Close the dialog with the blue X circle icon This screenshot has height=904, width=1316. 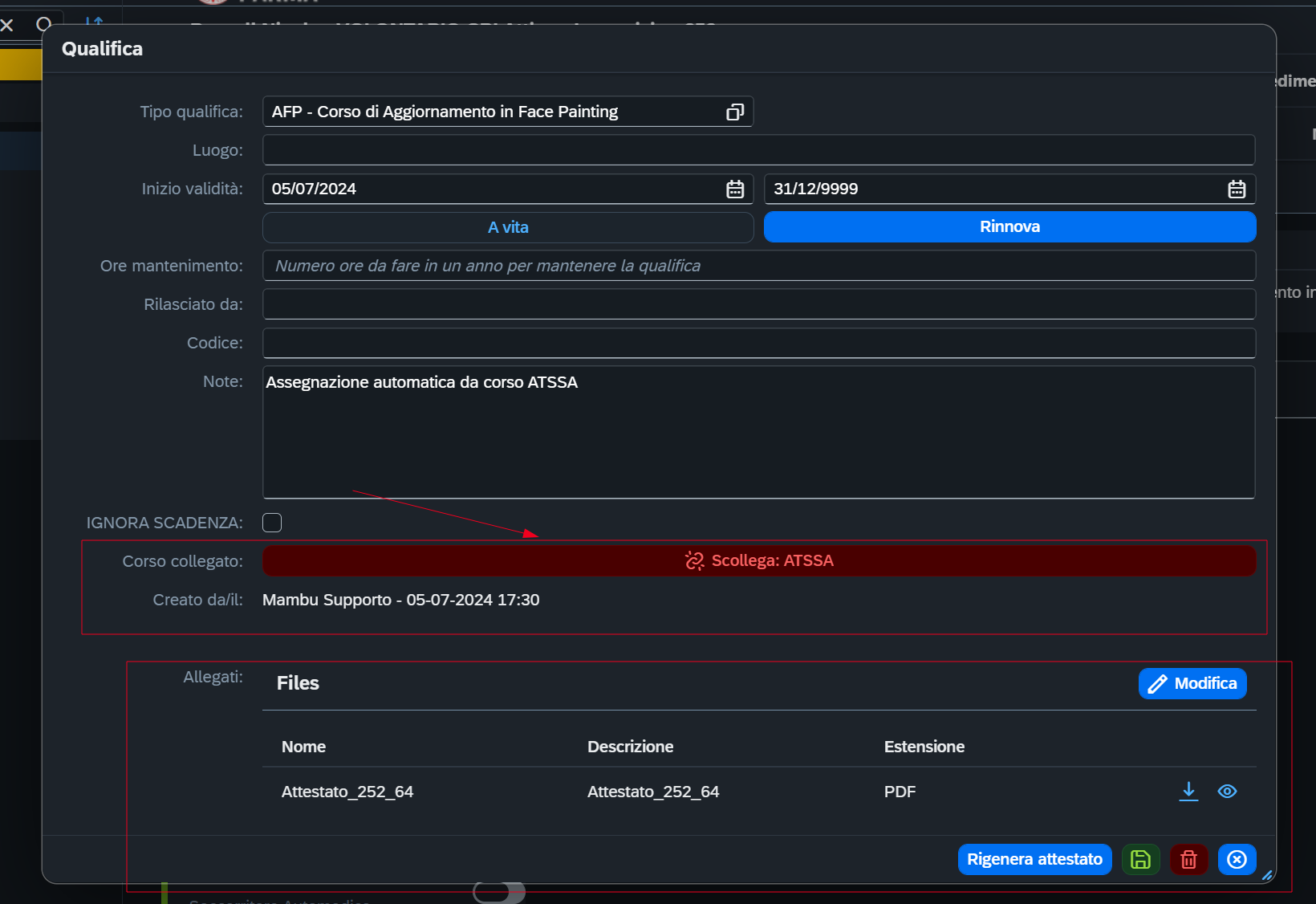click(1237, 859)
